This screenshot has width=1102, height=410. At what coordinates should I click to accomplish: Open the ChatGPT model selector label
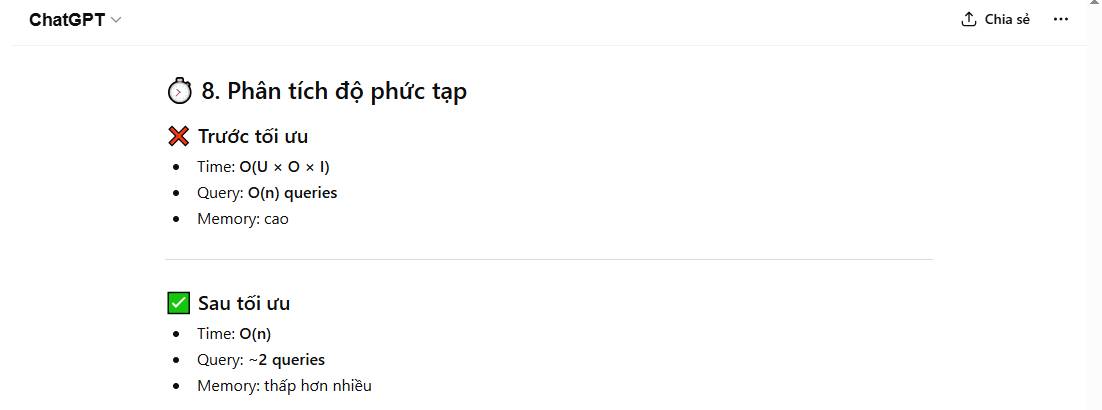(x=67, y=20)
